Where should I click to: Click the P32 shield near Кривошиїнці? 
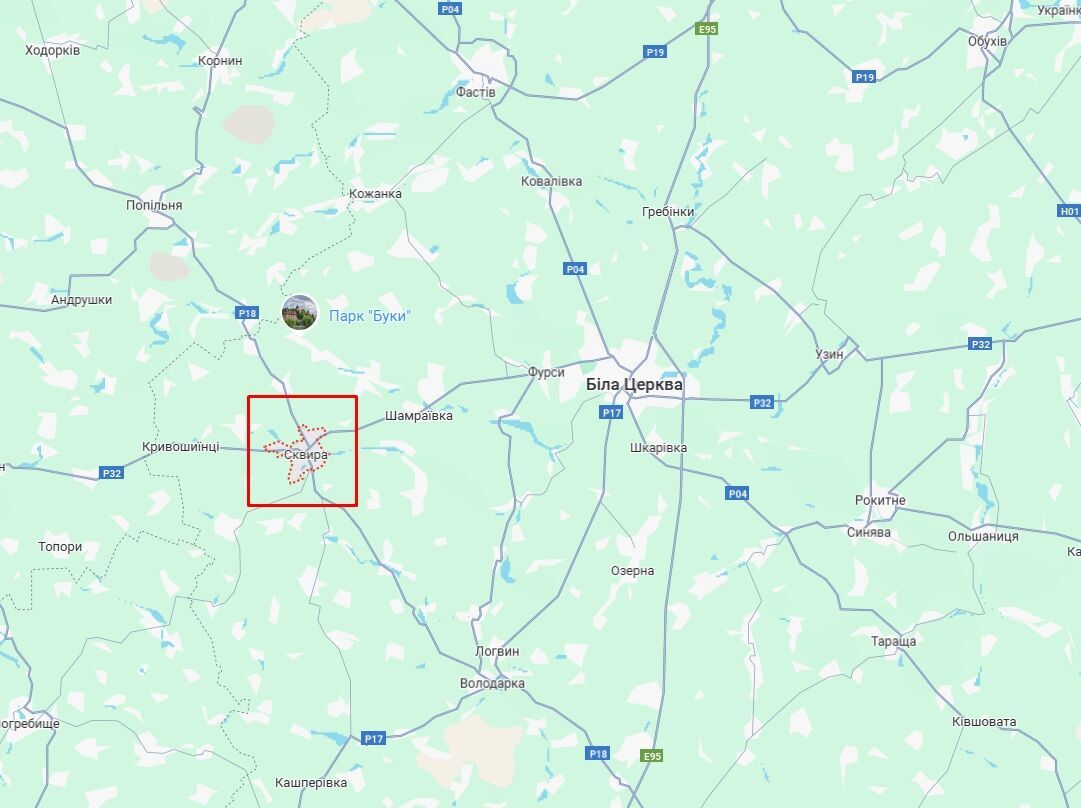coord(112,473)
